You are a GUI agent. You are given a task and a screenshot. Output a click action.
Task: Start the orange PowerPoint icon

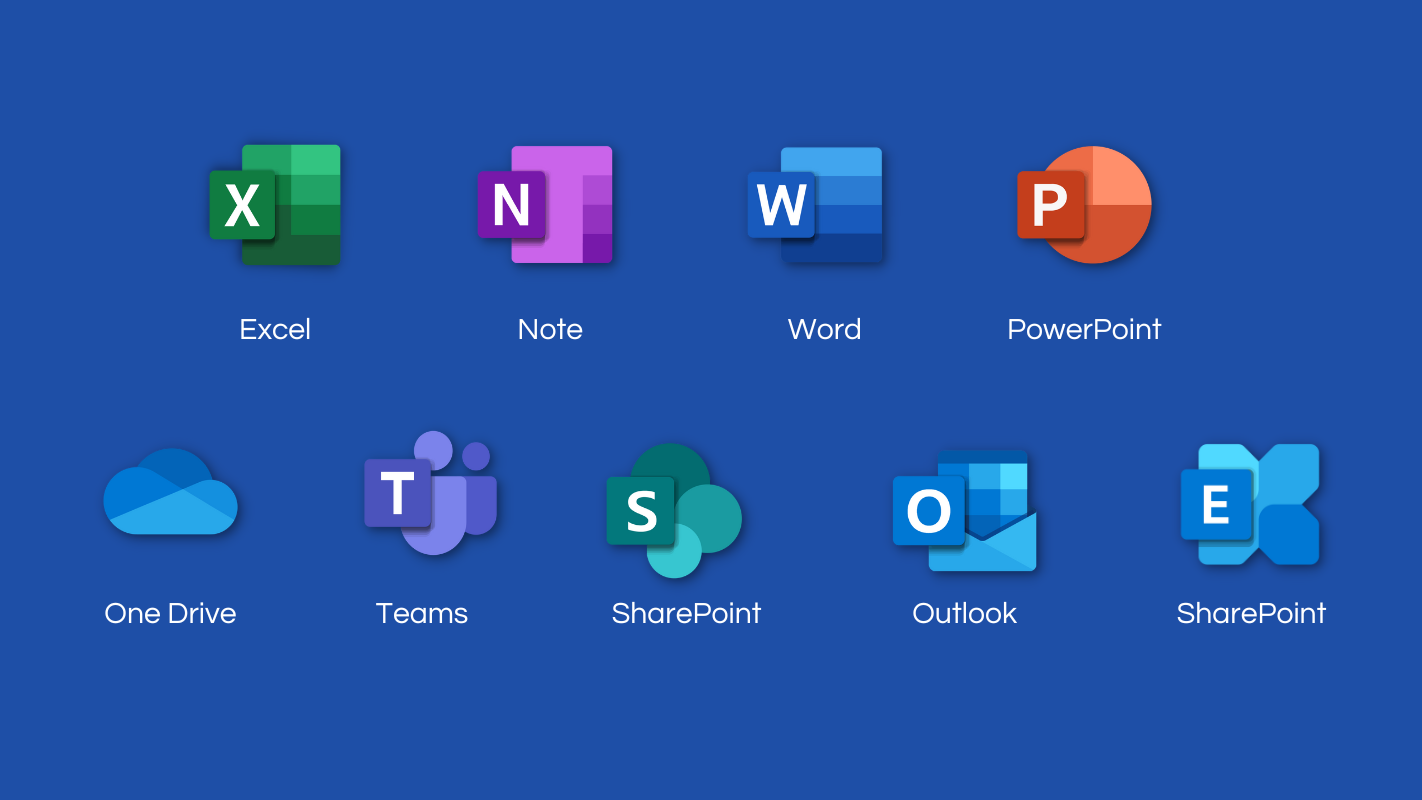(1085, 205)
